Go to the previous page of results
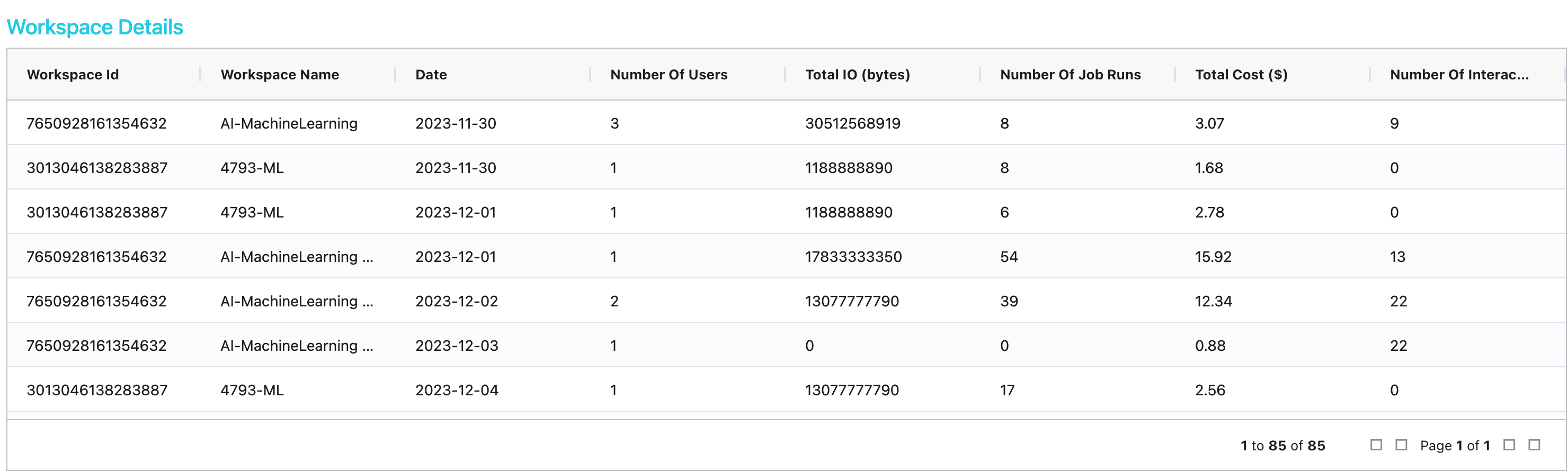 (x=1401, y=446)
